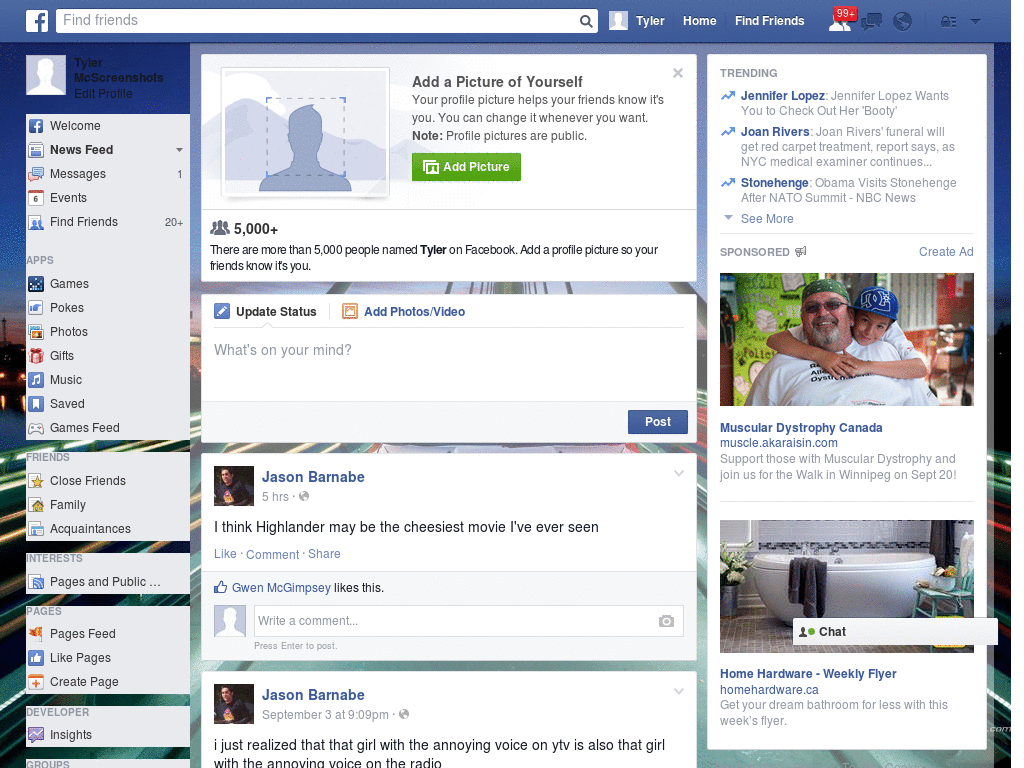Click the Music note icon
The image size is (1024, 768).
point(36,380)
